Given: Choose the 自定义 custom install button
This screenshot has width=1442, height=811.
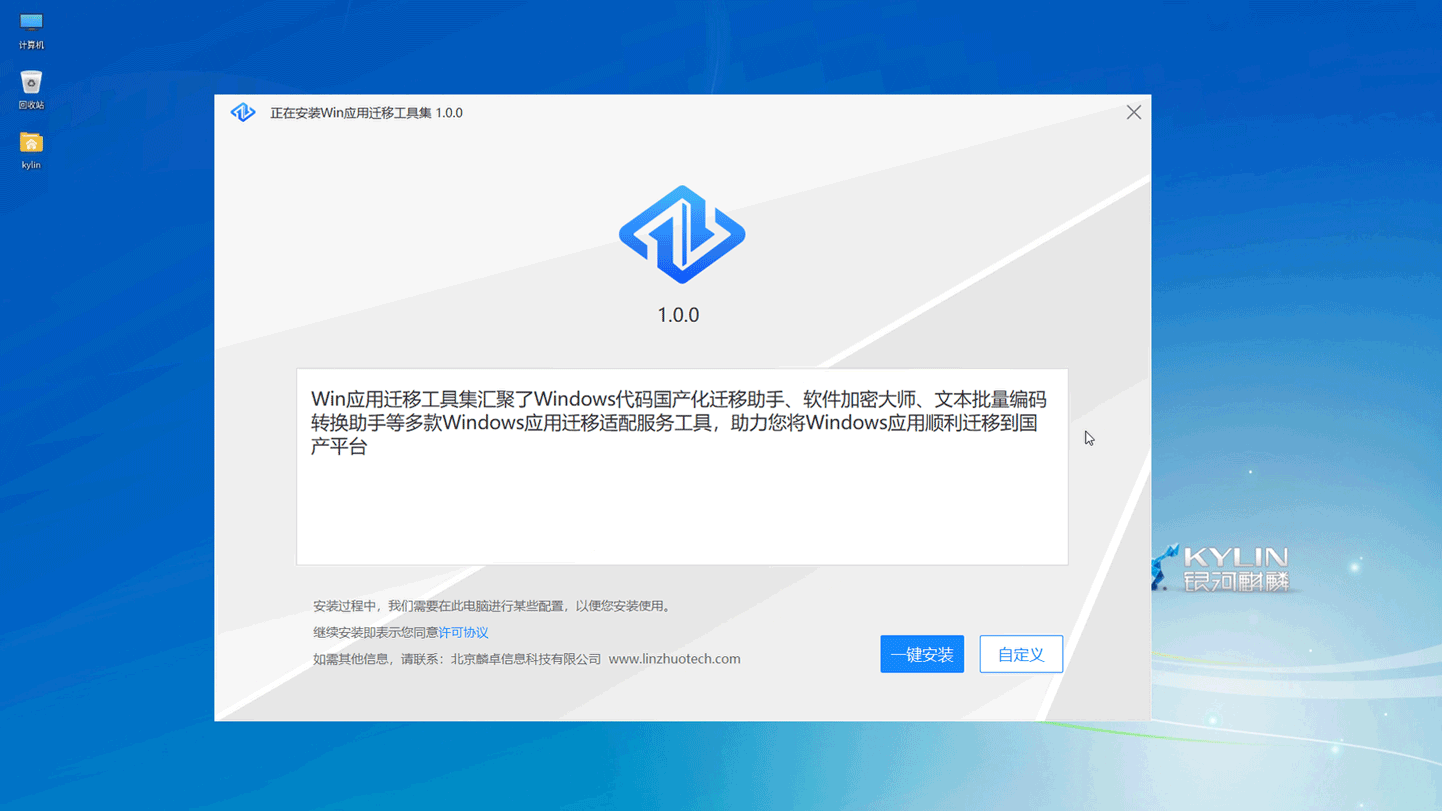Looking at the screenshot, I should coord(1021,654).
